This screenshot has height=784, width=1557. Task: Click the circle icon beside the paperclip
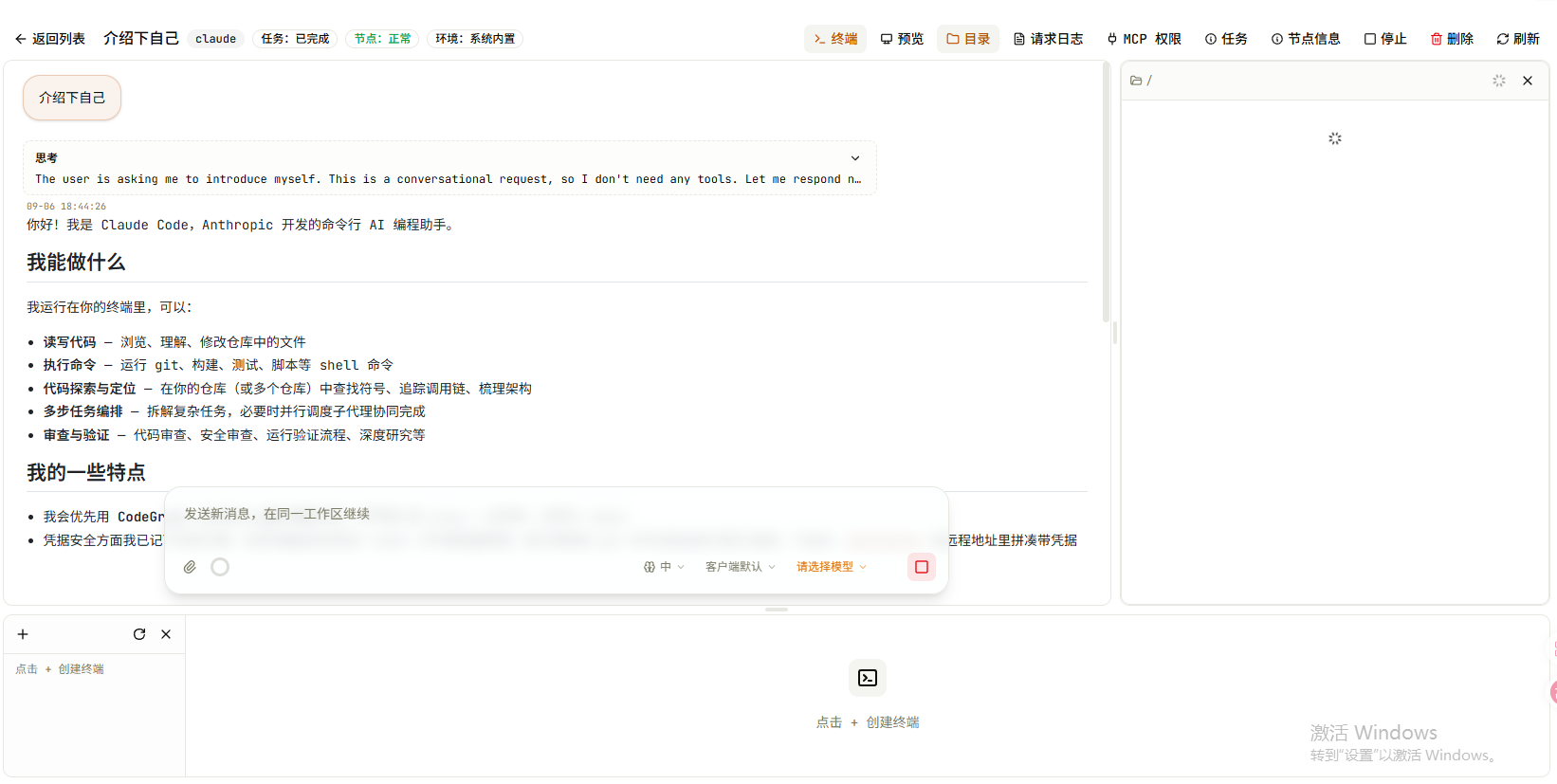click(220, 567)
